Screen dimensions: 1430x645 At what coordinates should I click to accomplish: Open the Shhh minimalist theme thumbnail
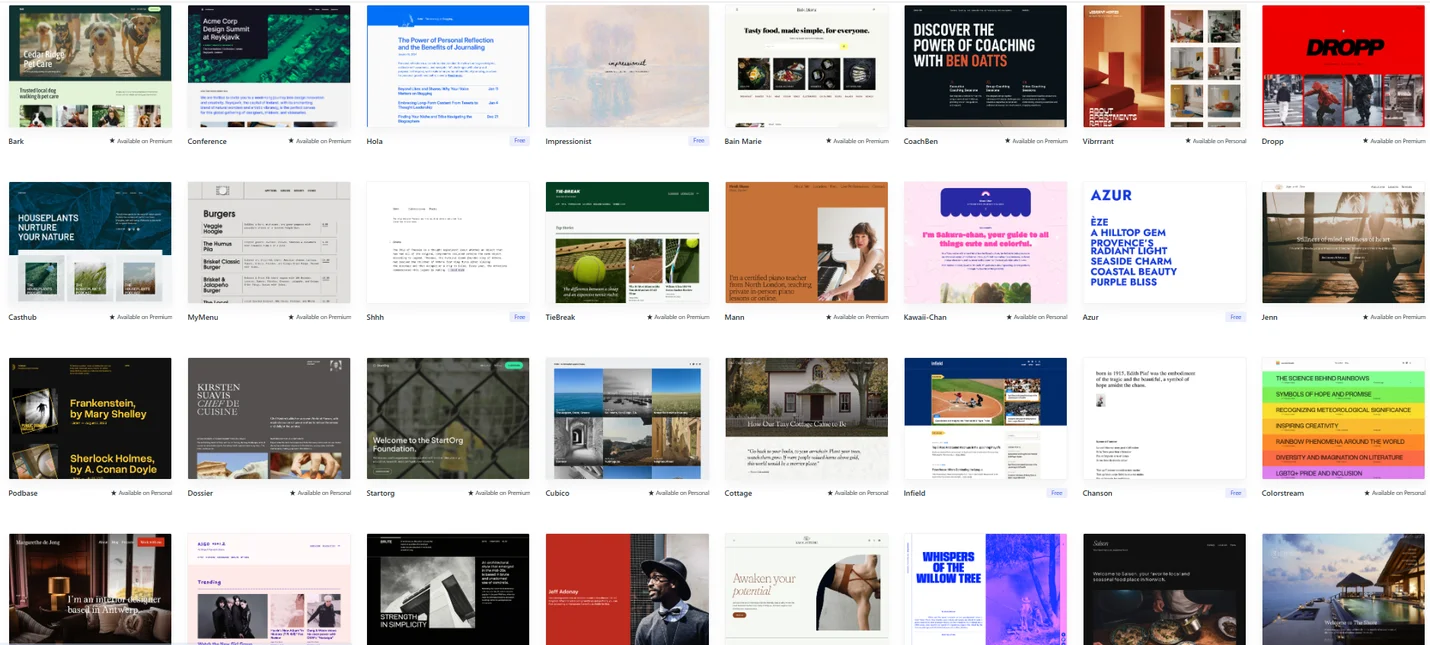[x=448, y=243]
